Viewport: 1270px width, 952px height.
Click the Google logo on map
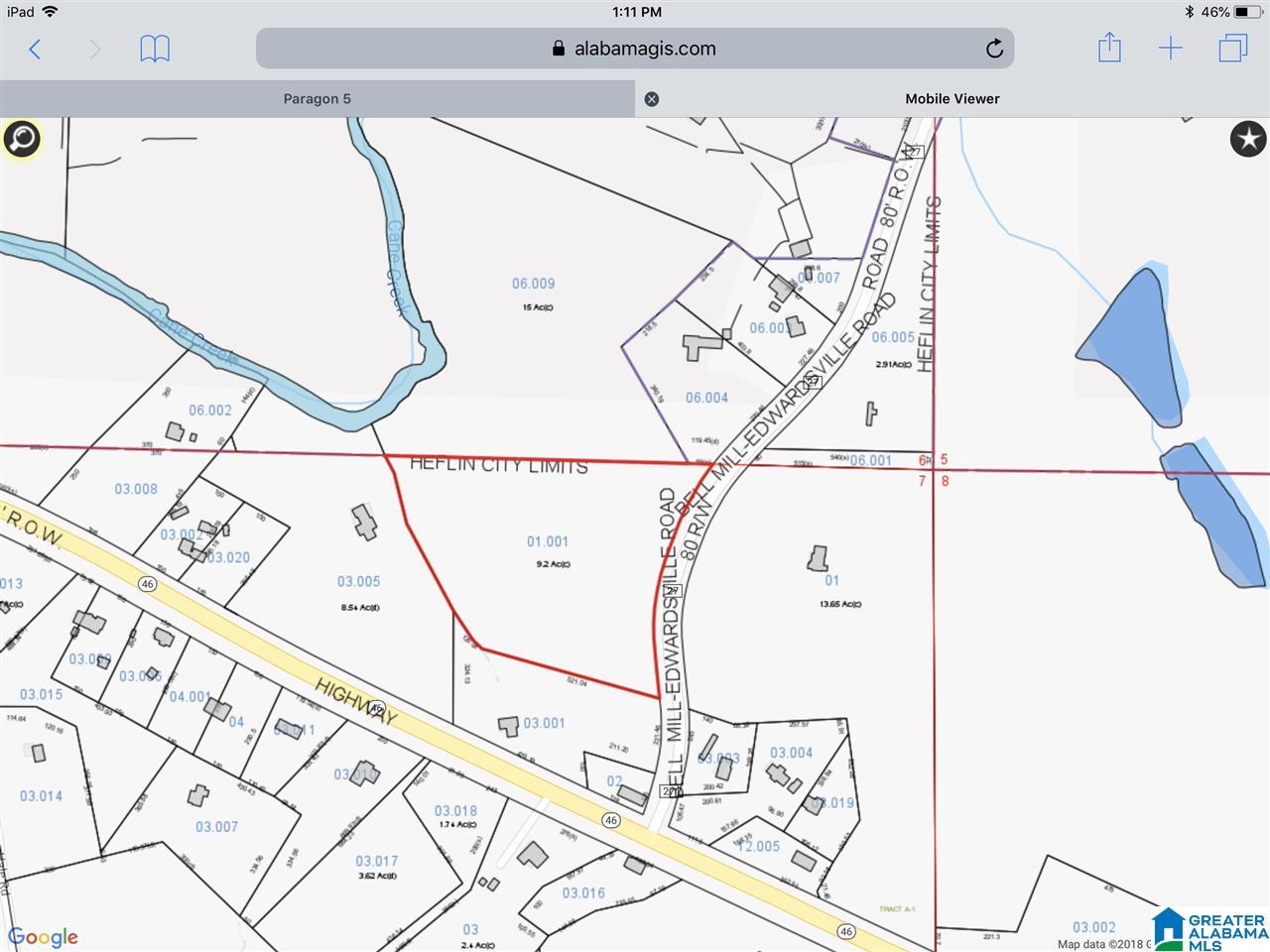pyautogui.click(x=43, y=937)
